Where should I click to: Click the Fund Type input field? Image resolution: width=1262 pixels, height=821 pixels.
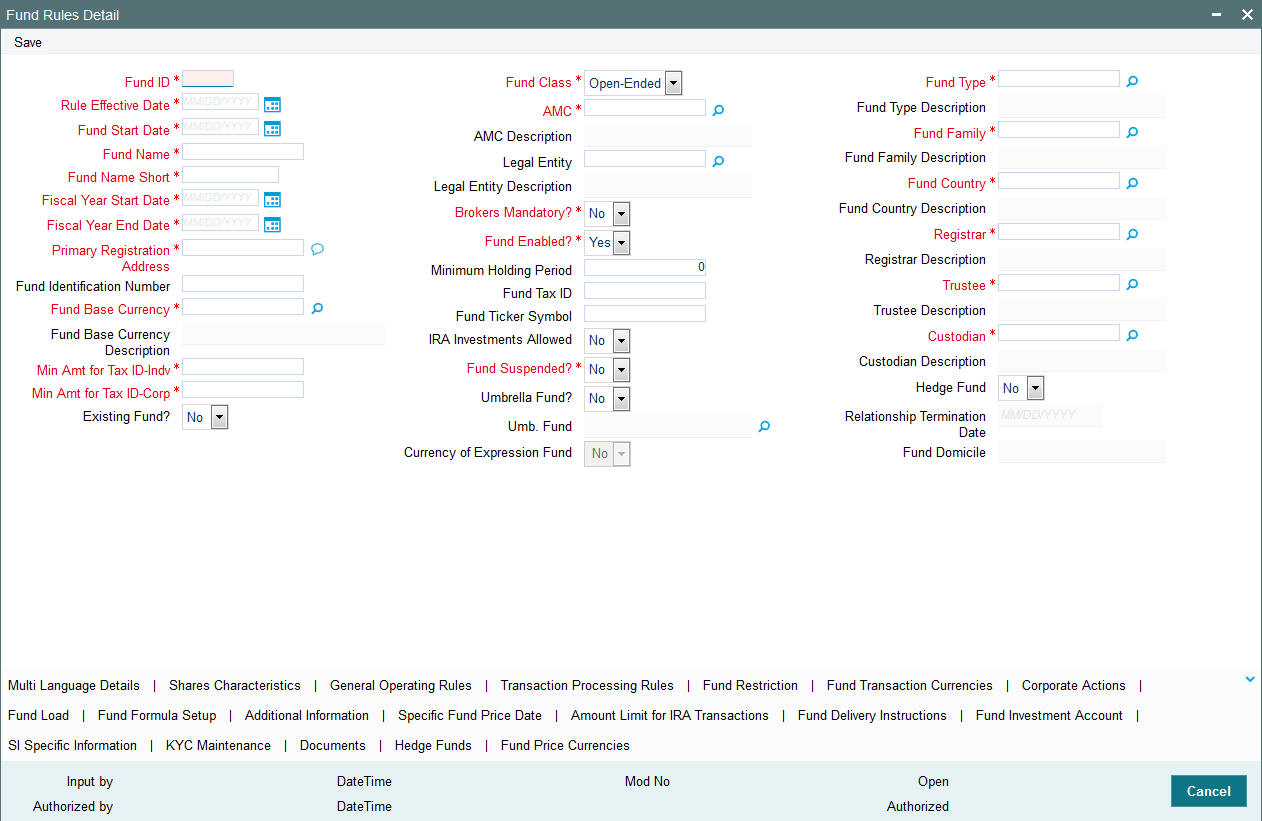1059,79
